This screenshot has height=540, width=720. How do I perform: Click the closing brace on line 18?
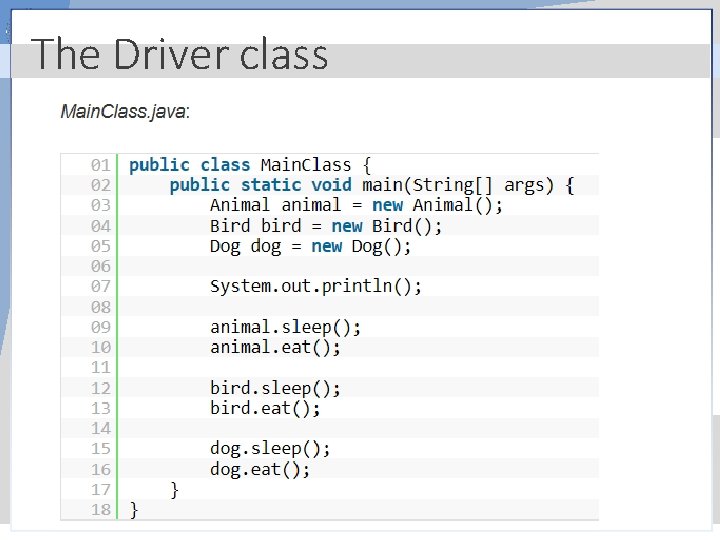click(134, 510)
